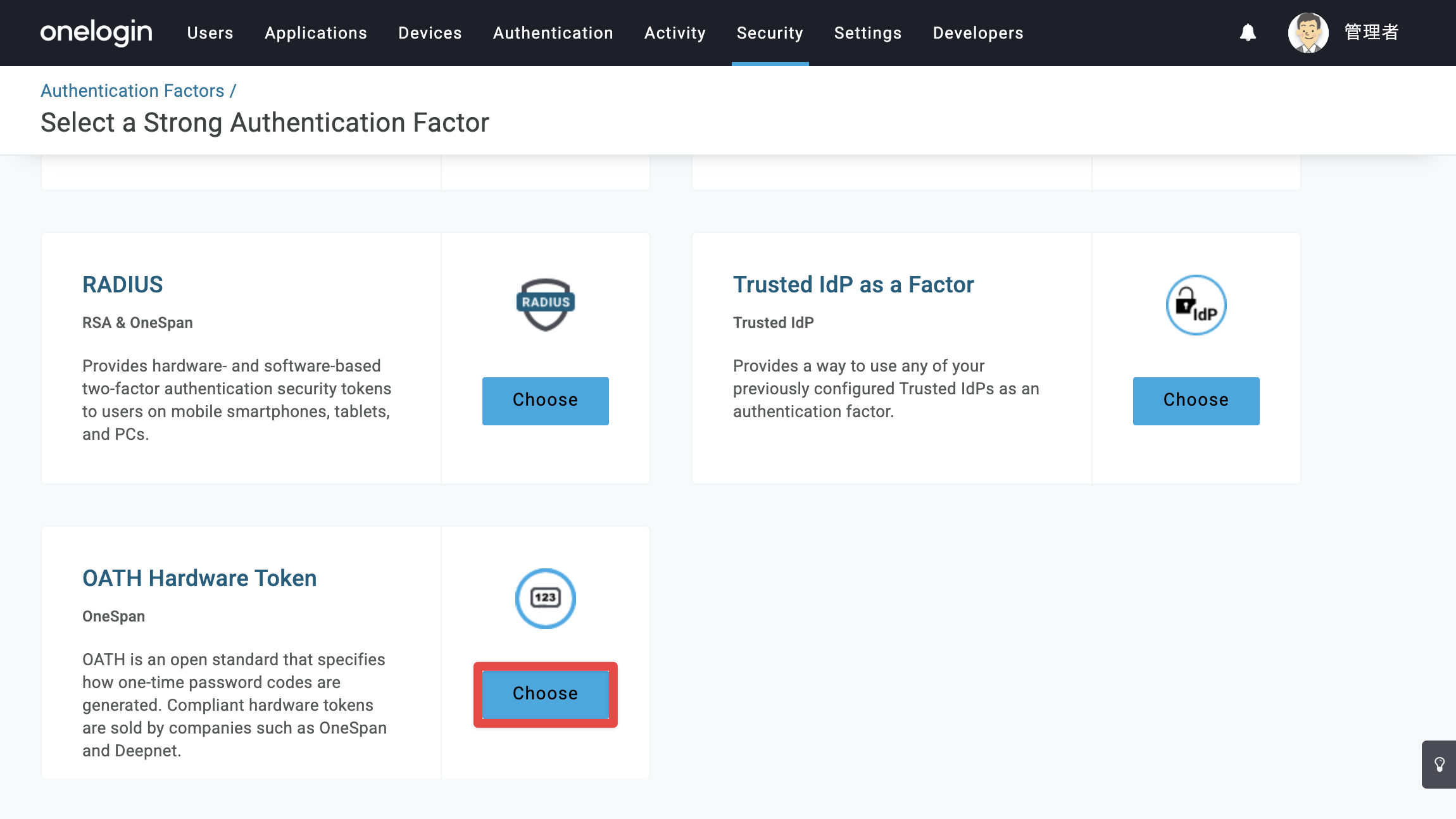Choose Trusted IdP as a Factor
This screenshot has width=1456, height=819.
1196,401
